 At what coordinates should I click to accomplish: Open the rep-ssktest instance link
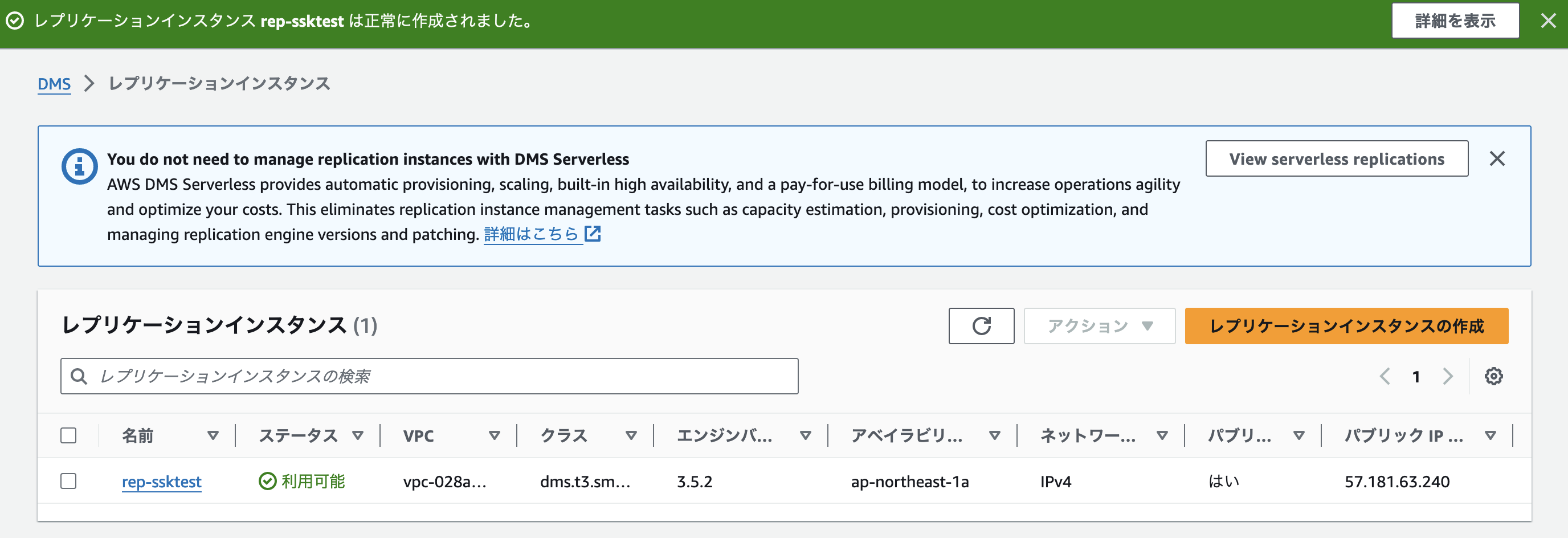pos(161,482)
